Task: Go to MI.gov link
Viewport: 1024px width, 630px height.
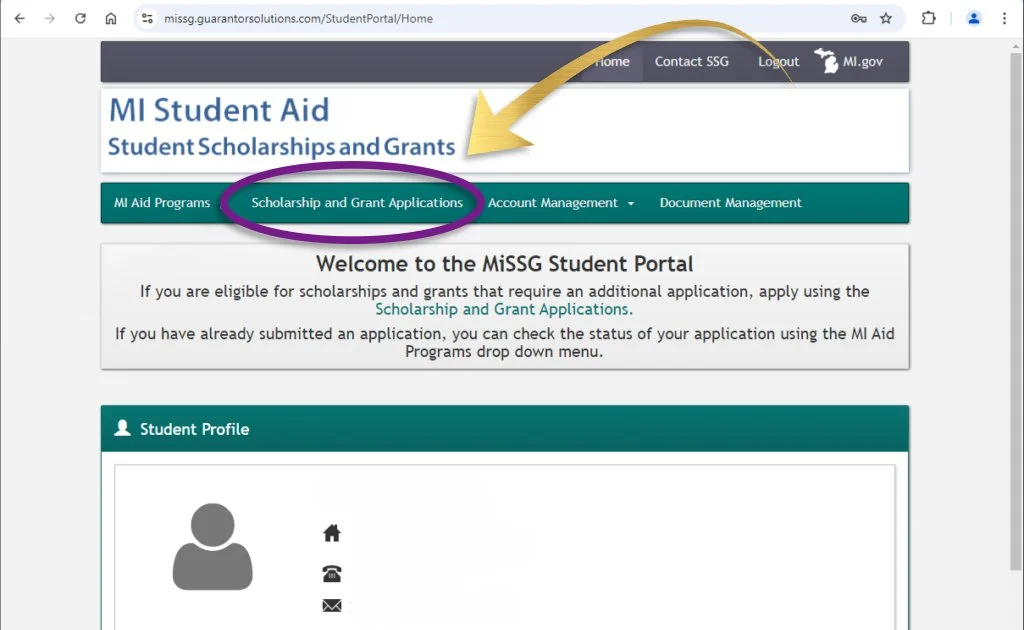Action: (862, 61)
